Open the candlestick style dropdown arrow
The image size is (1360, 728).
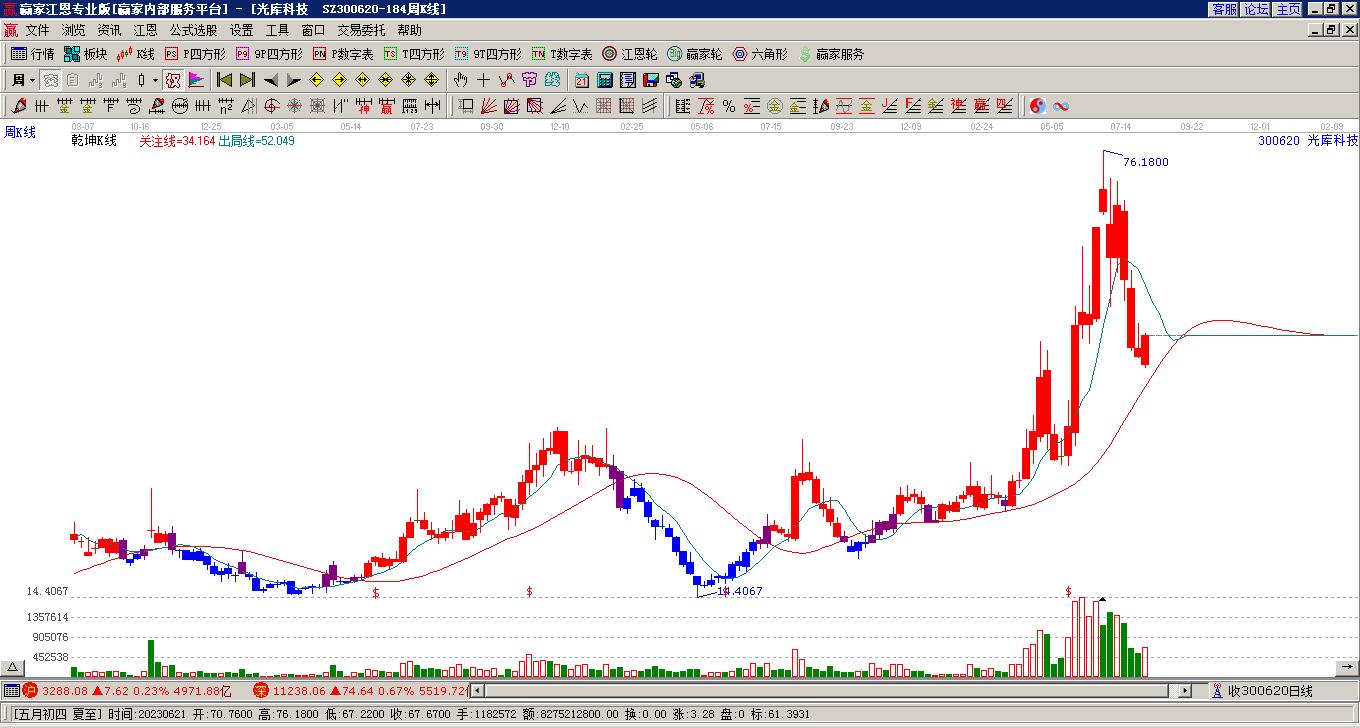point(155,80)
